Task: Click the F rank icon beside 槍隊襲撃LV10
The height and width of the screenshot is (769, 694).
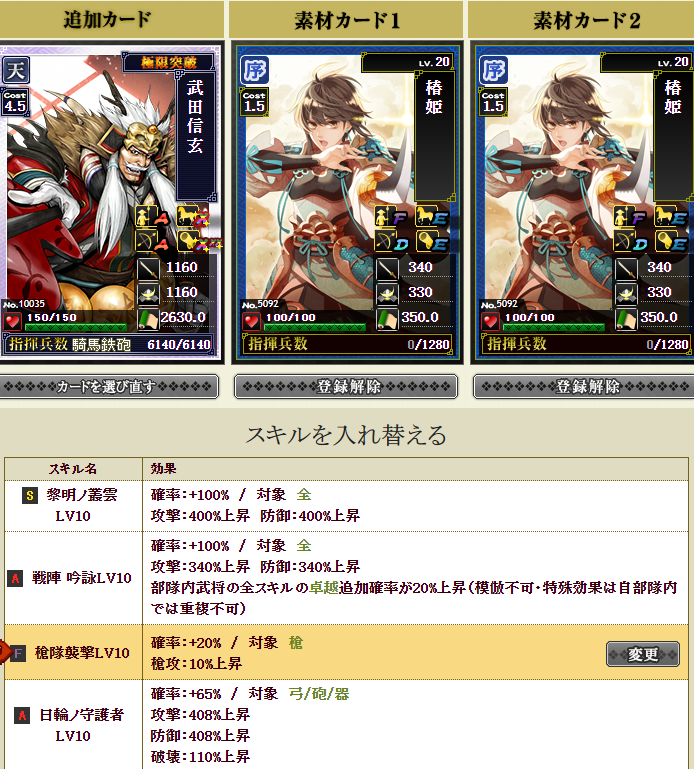Action: click(17, 653)
